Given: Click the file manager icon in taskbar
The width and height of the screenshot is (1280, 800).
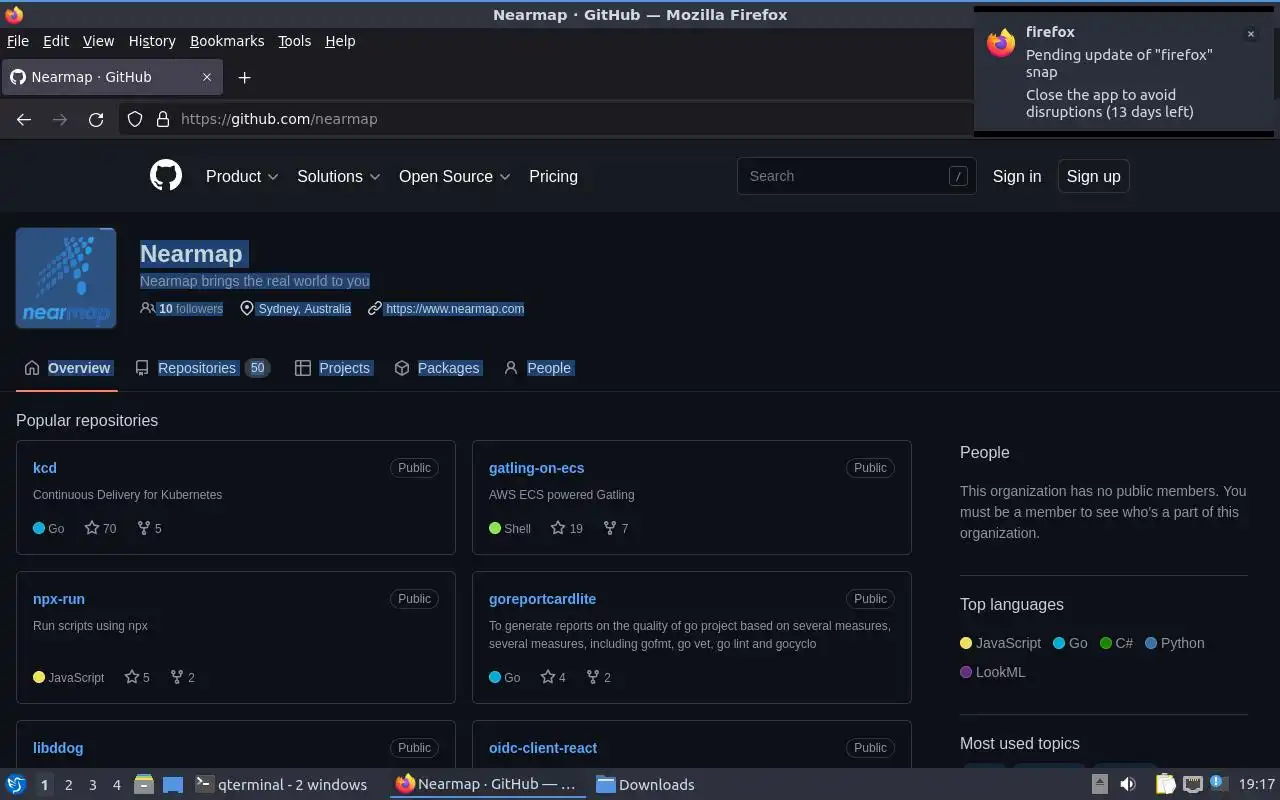Looking at the screenshot, I should (144, 784).
